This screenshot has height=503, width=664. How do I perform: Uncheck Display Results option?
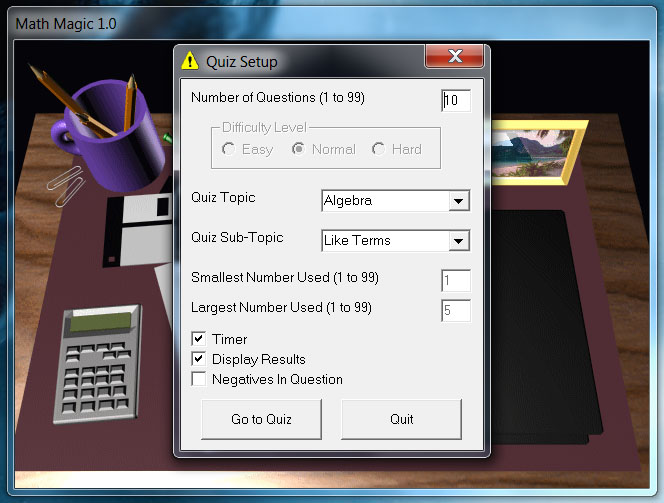[199, 359]
